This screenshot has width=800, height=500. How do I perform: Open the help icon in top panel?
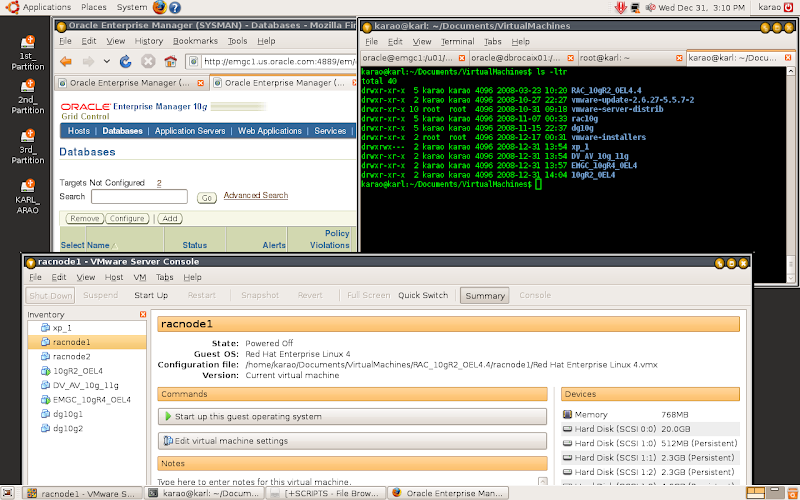coord(175,7)
